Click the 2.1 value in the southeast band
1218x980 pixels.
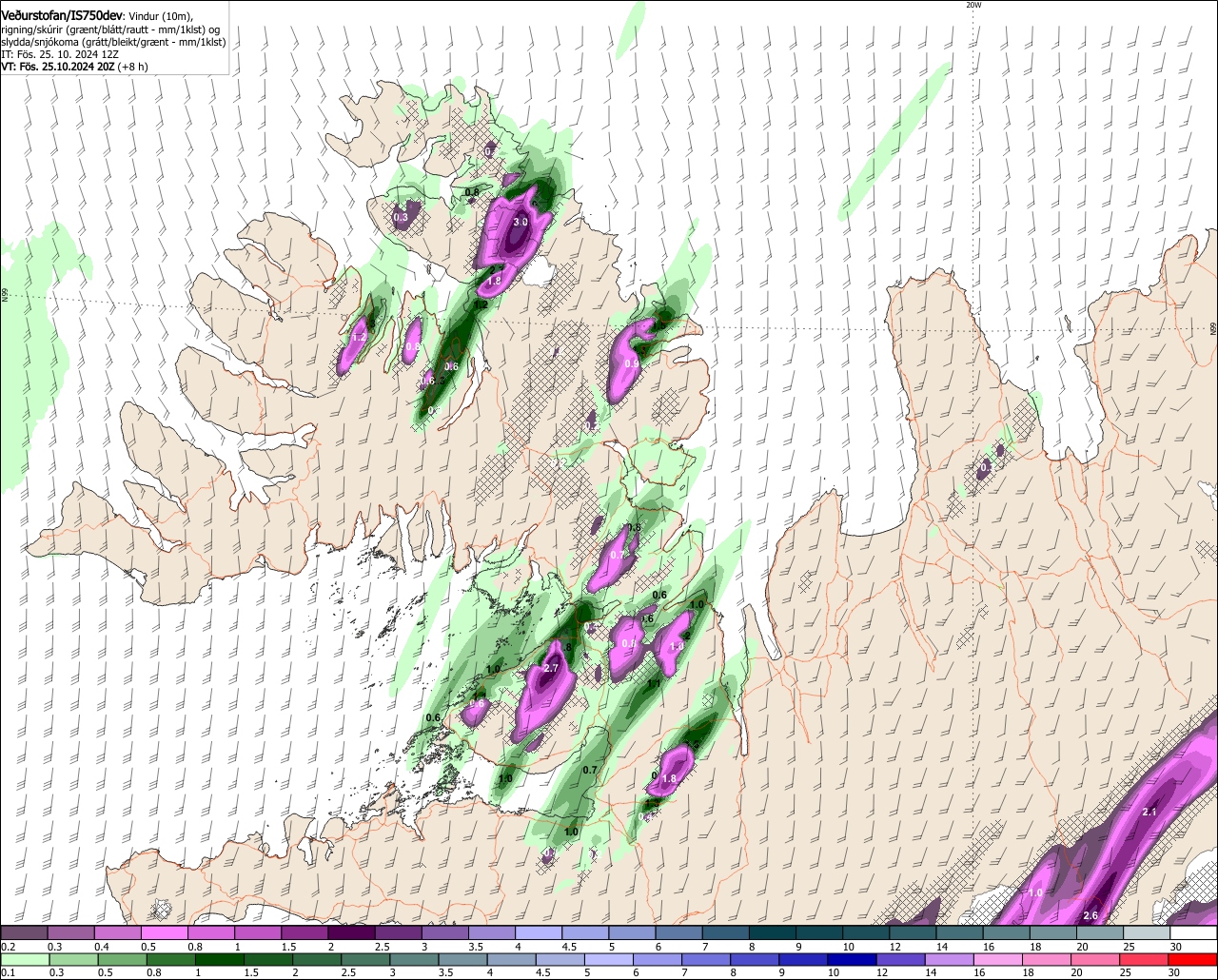point(1149,812)
